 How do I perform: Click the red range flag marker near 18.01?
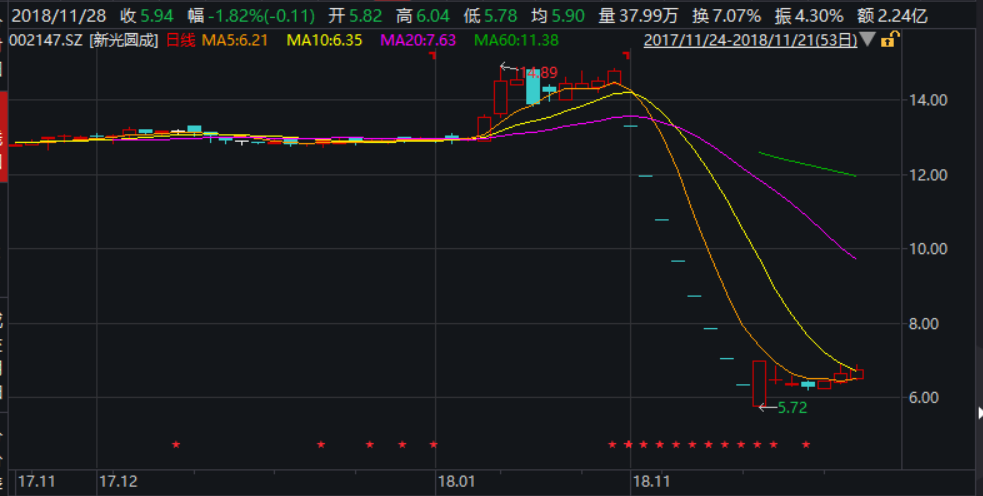tap(433, 56)
